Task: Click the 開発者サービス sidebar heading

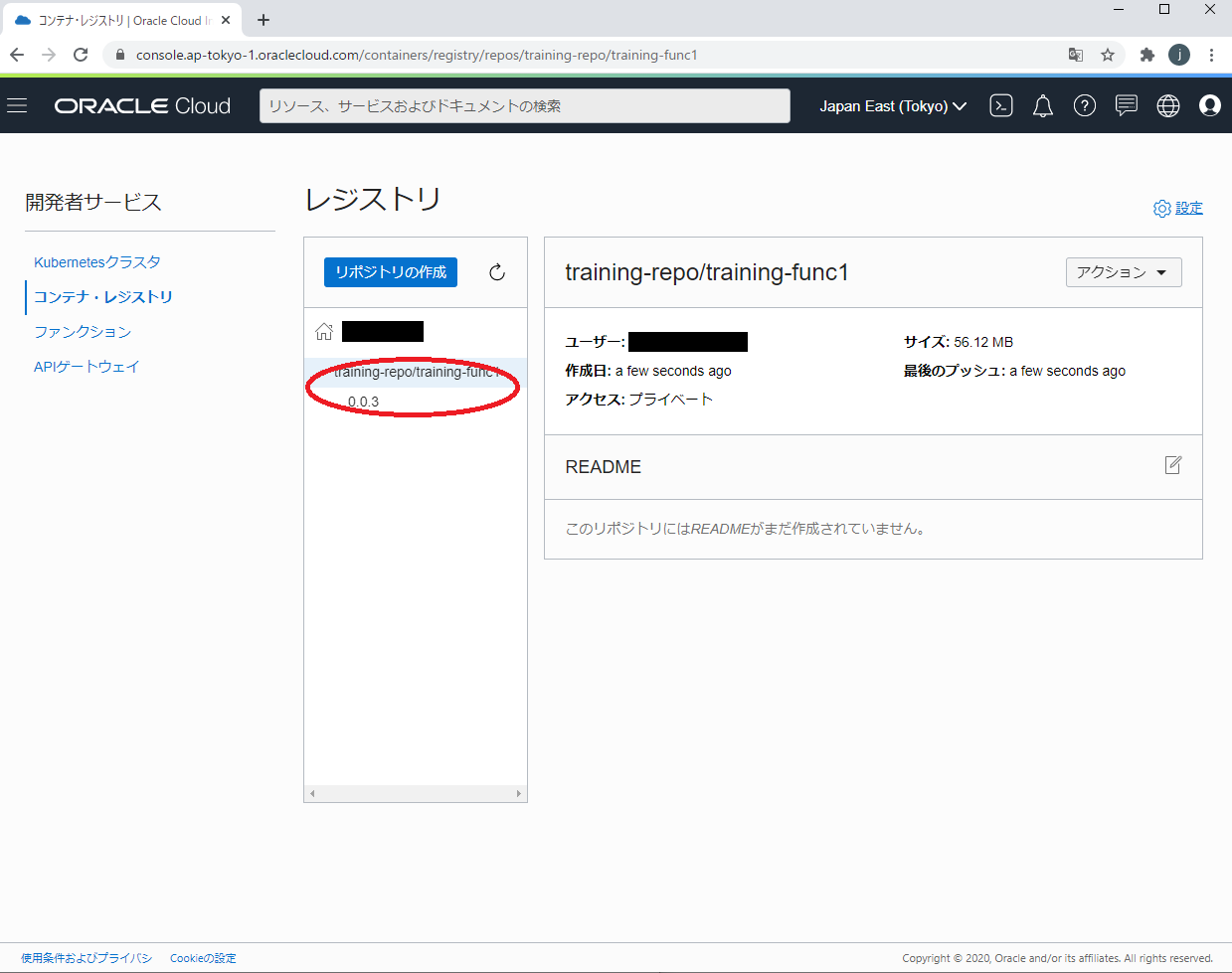Action: point(93,203)
